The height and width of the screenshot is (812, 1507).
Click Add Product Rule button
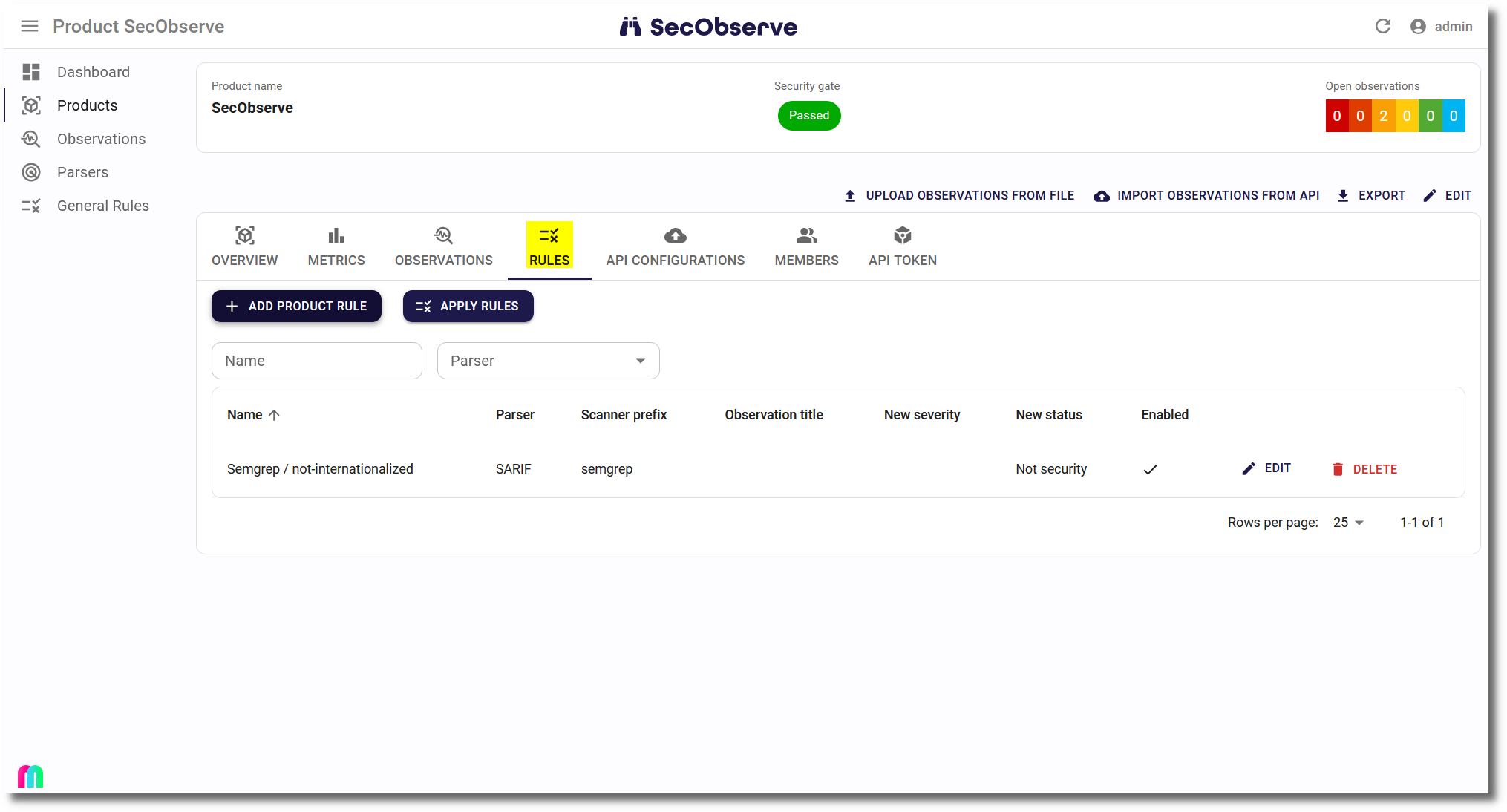click(x=296, y=306)
